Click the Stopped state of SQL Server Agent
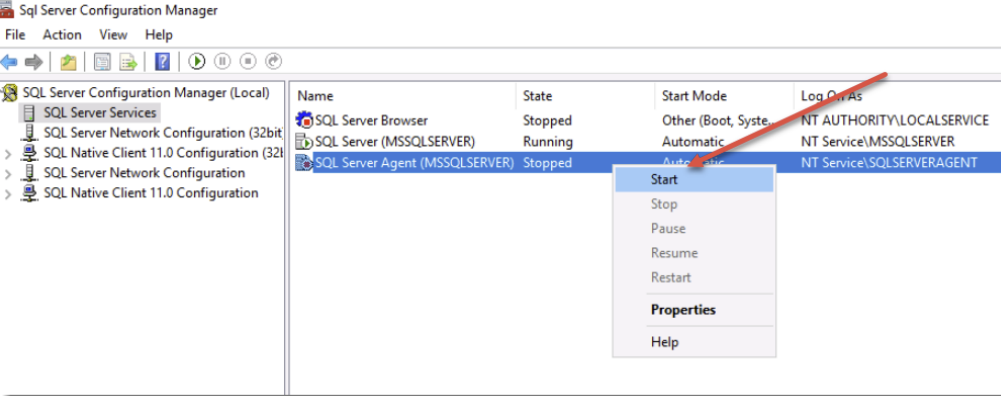Screen dimensions: 1001x396 548,163
